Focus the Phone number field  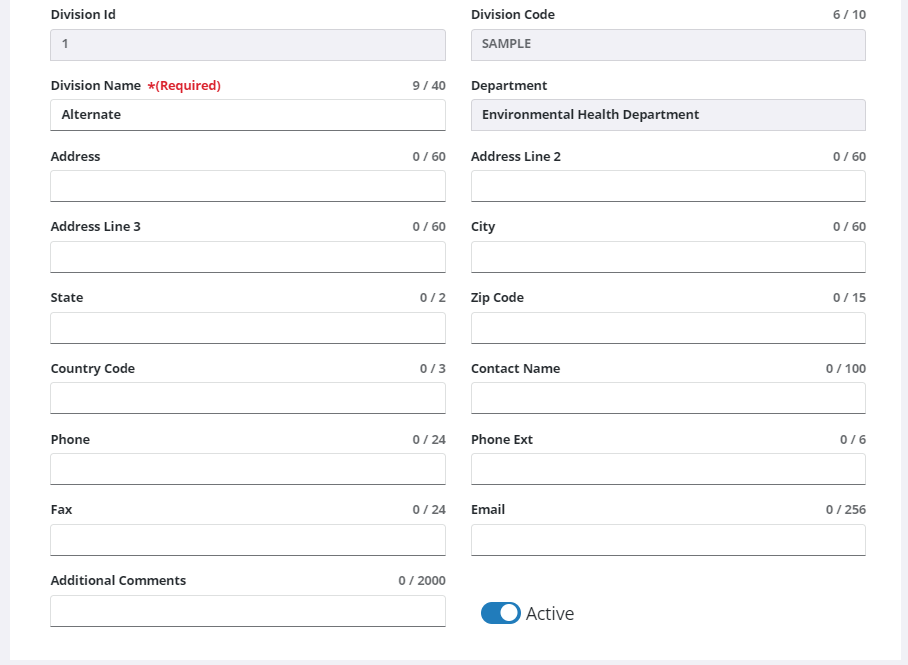coord(248,469)
